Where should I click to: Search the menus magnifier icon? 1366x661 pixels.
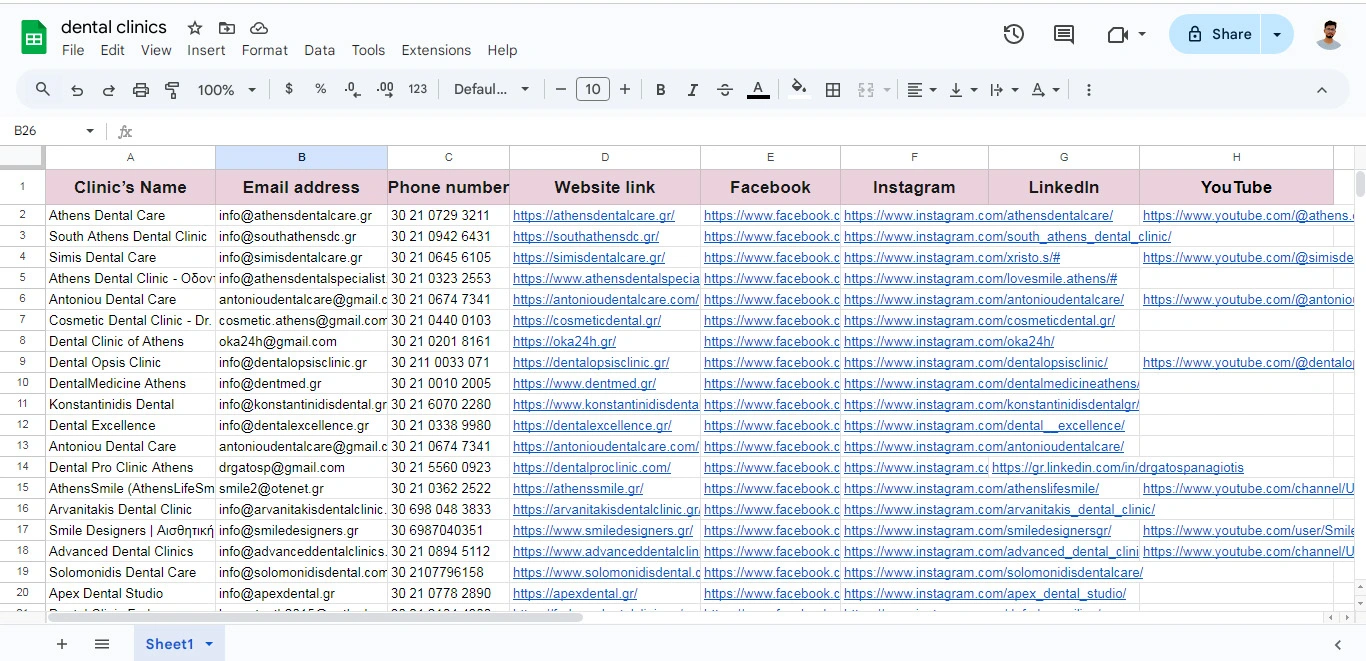coord(43,89)
